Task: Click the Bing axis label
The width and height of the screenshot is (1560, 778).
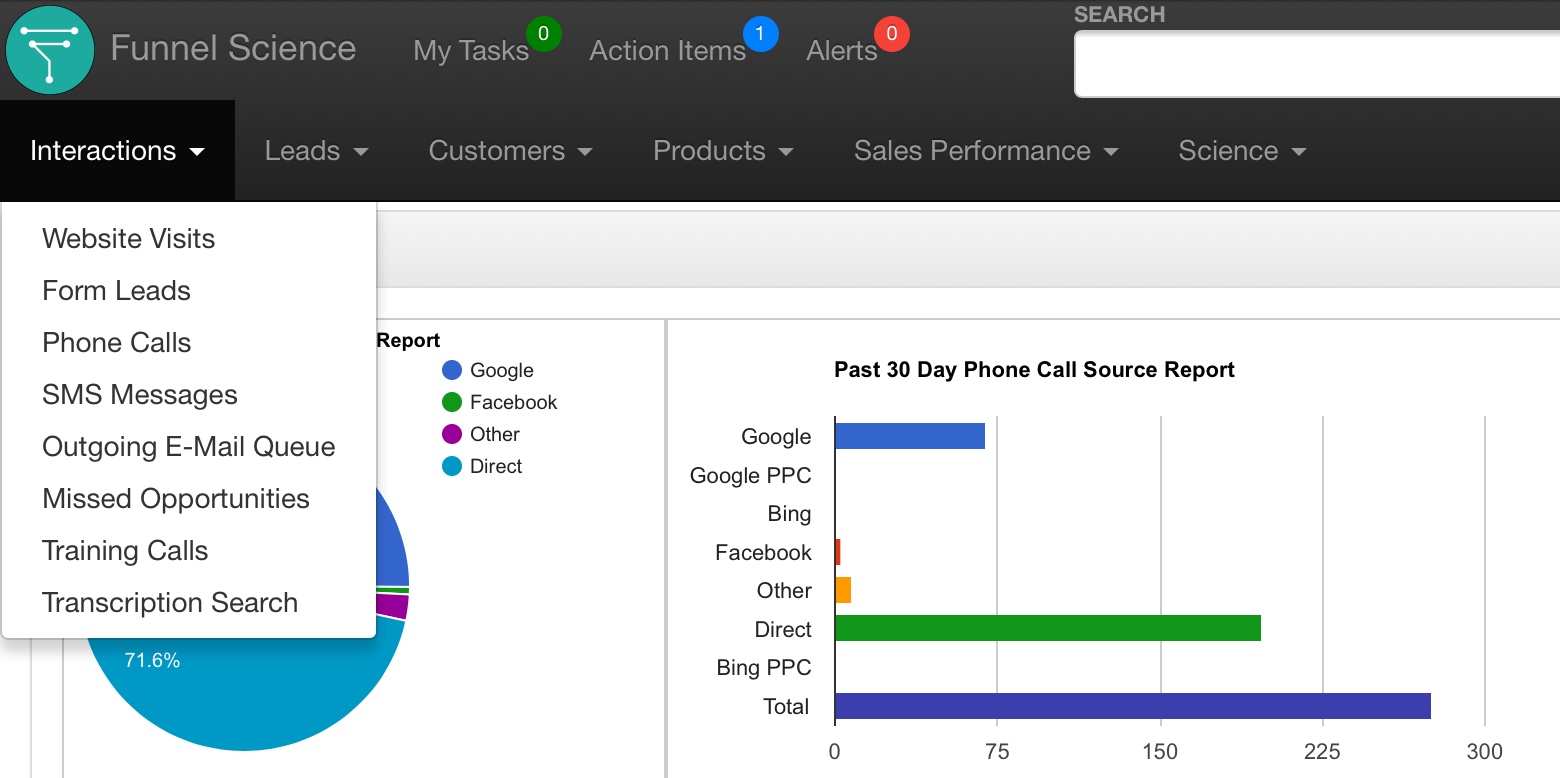Action: (789, 514)
